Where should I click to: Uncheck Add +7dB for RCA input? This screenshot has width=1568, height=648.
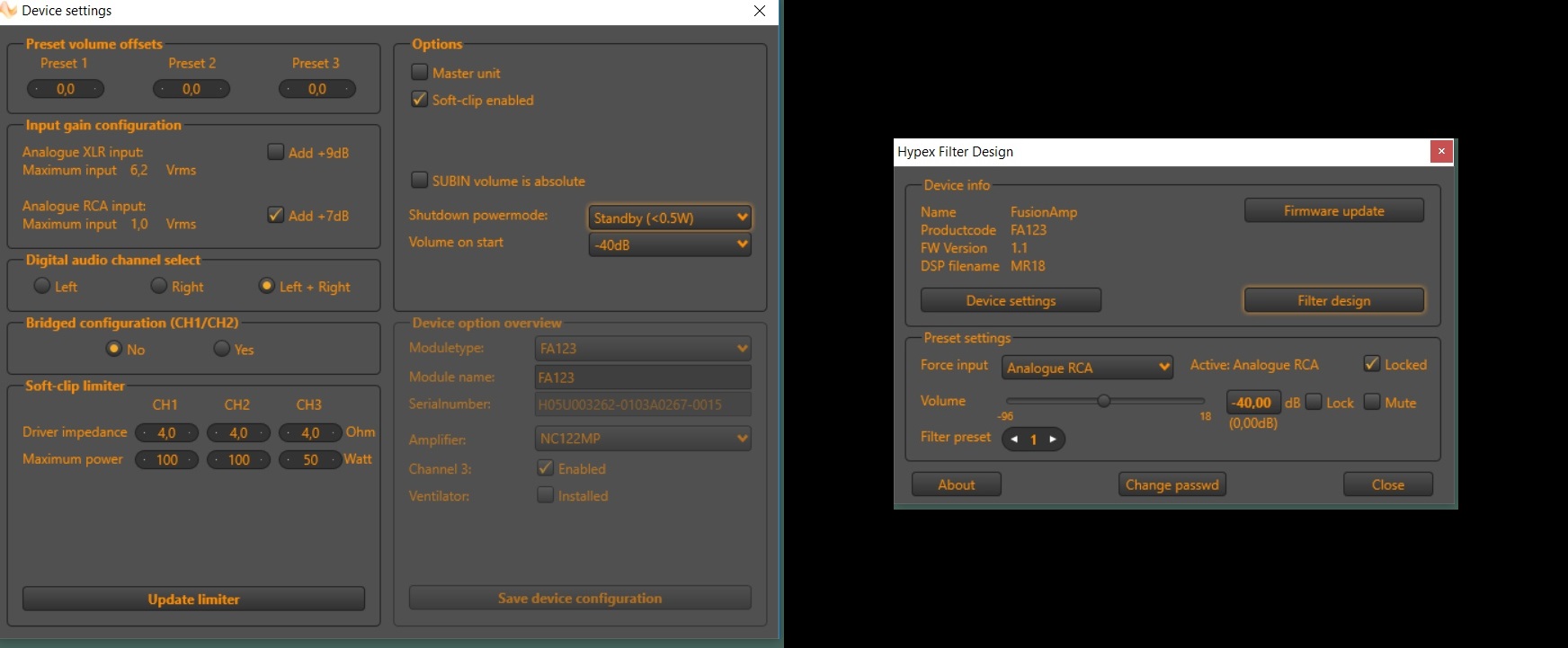click(275, 215)
